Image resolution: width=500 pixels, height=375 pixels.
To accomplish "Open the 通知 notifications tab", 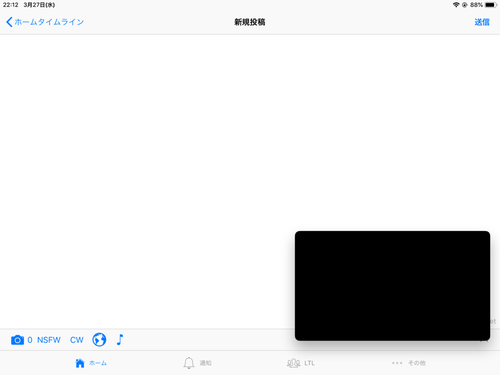I will pyautogui.click(x=197, y=363).
